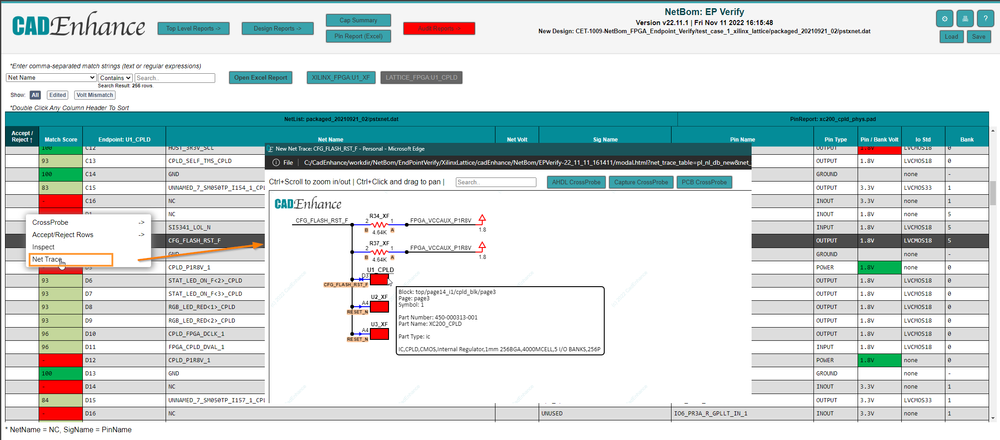The height and width of the screenshot is (440, 1000).
Task: Focus the Net Trace window search field
Action: point(497,182)
